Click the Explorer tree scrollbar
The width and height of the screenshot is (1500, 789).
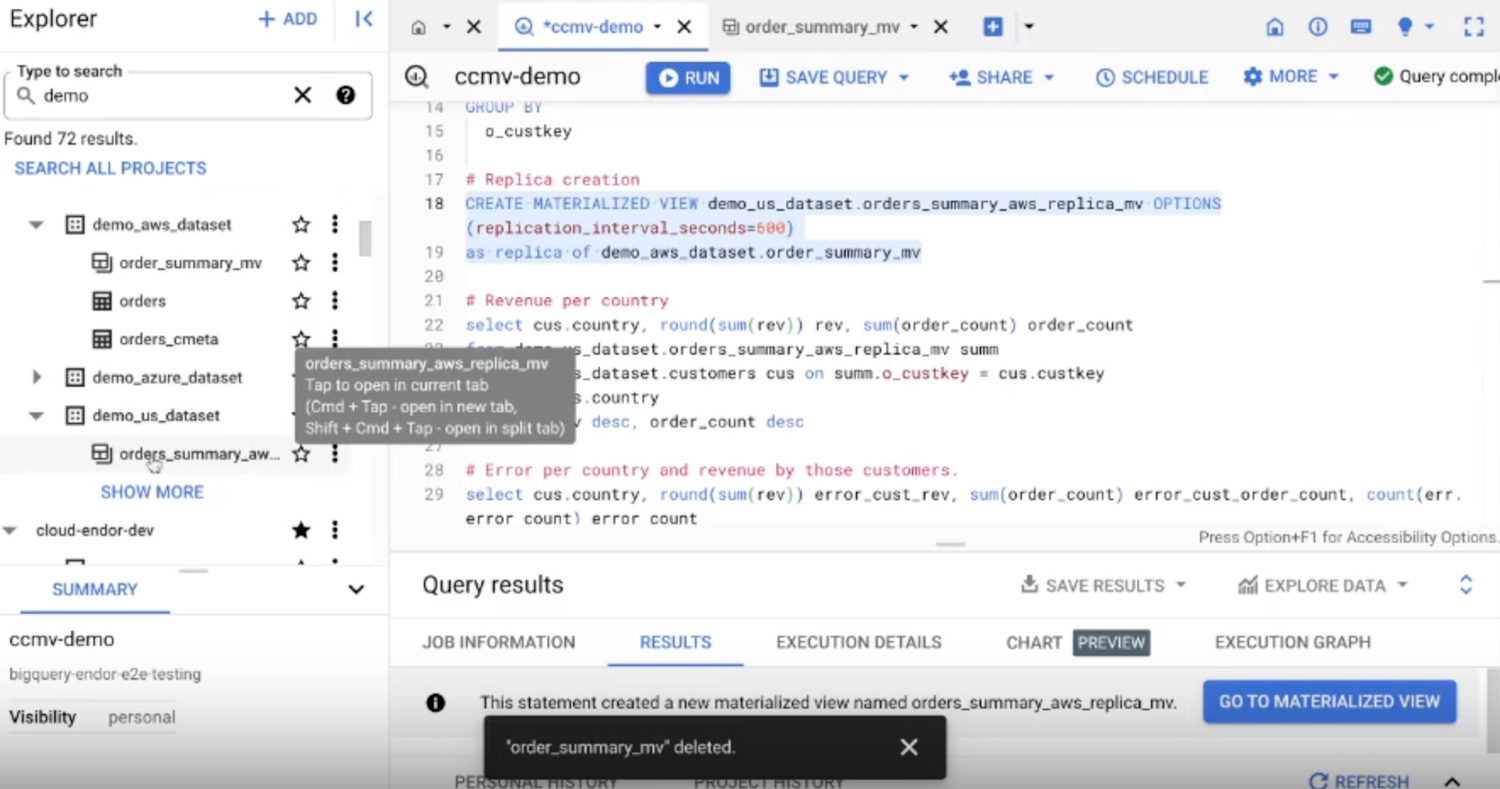[x=365, y=238]
